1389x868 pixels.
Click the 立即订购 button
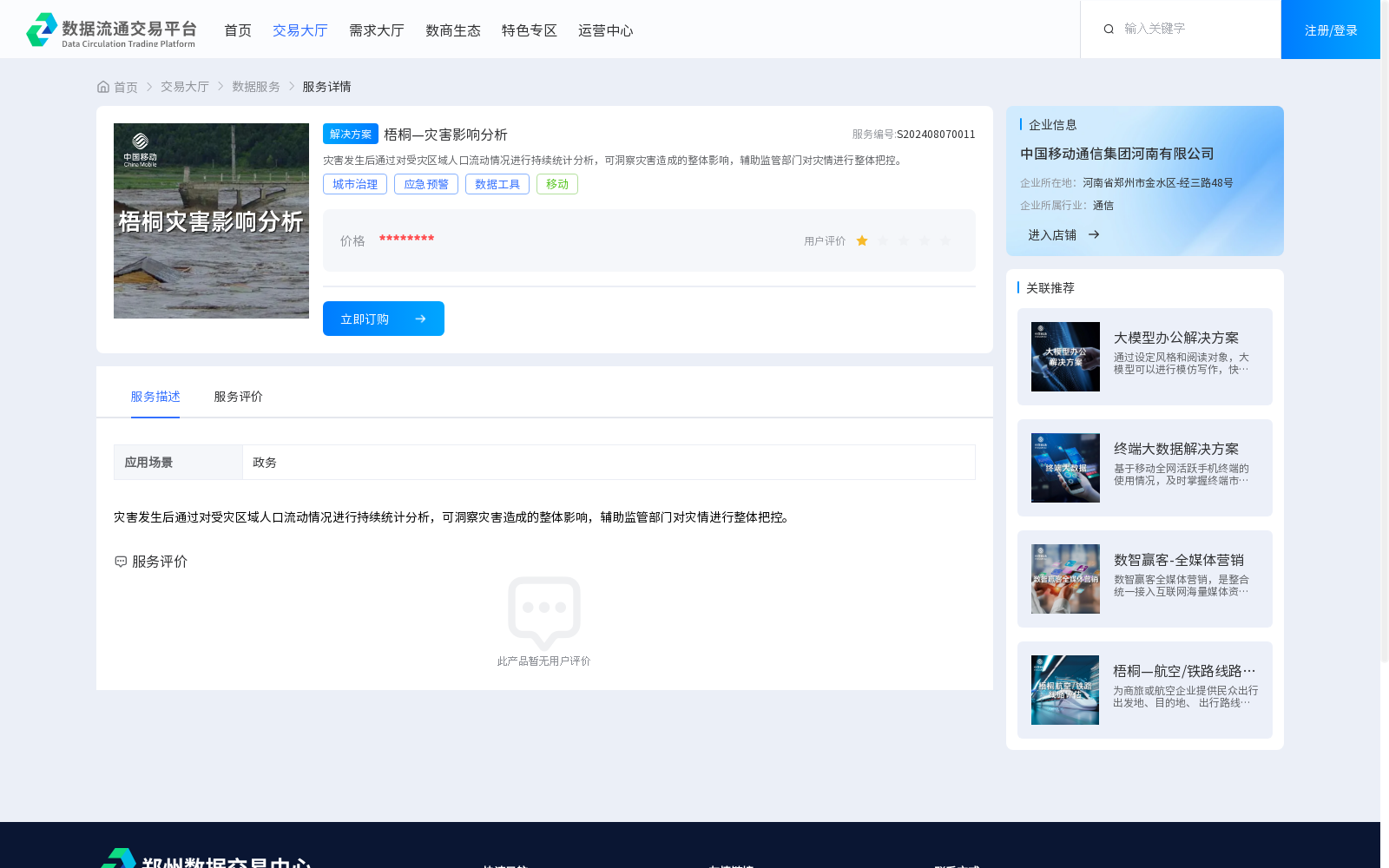pos(384,319)
